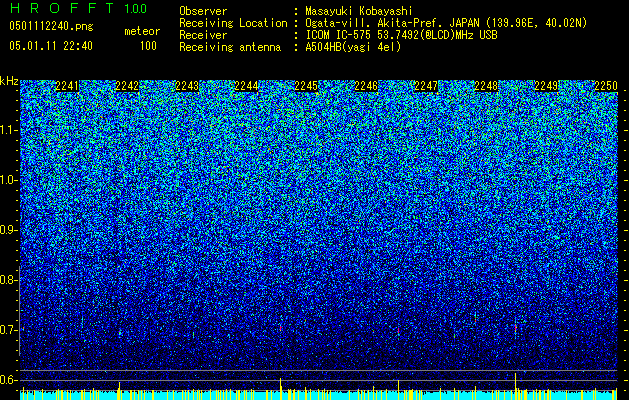Click the 1.0 kHz axis tick label

tap(9, 180)
